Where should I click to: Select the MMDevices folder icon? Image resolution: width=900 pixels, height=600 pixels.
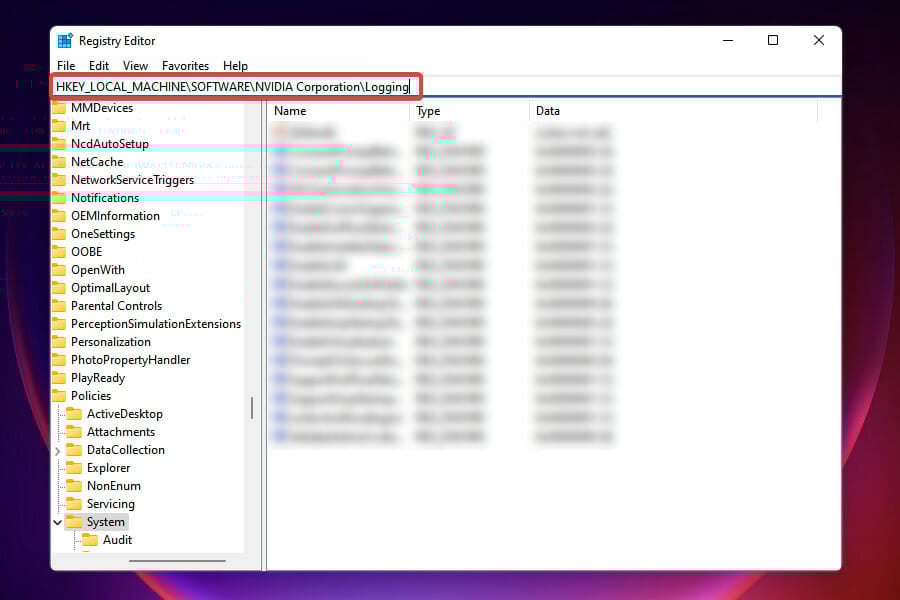click(x=59, y=108)
